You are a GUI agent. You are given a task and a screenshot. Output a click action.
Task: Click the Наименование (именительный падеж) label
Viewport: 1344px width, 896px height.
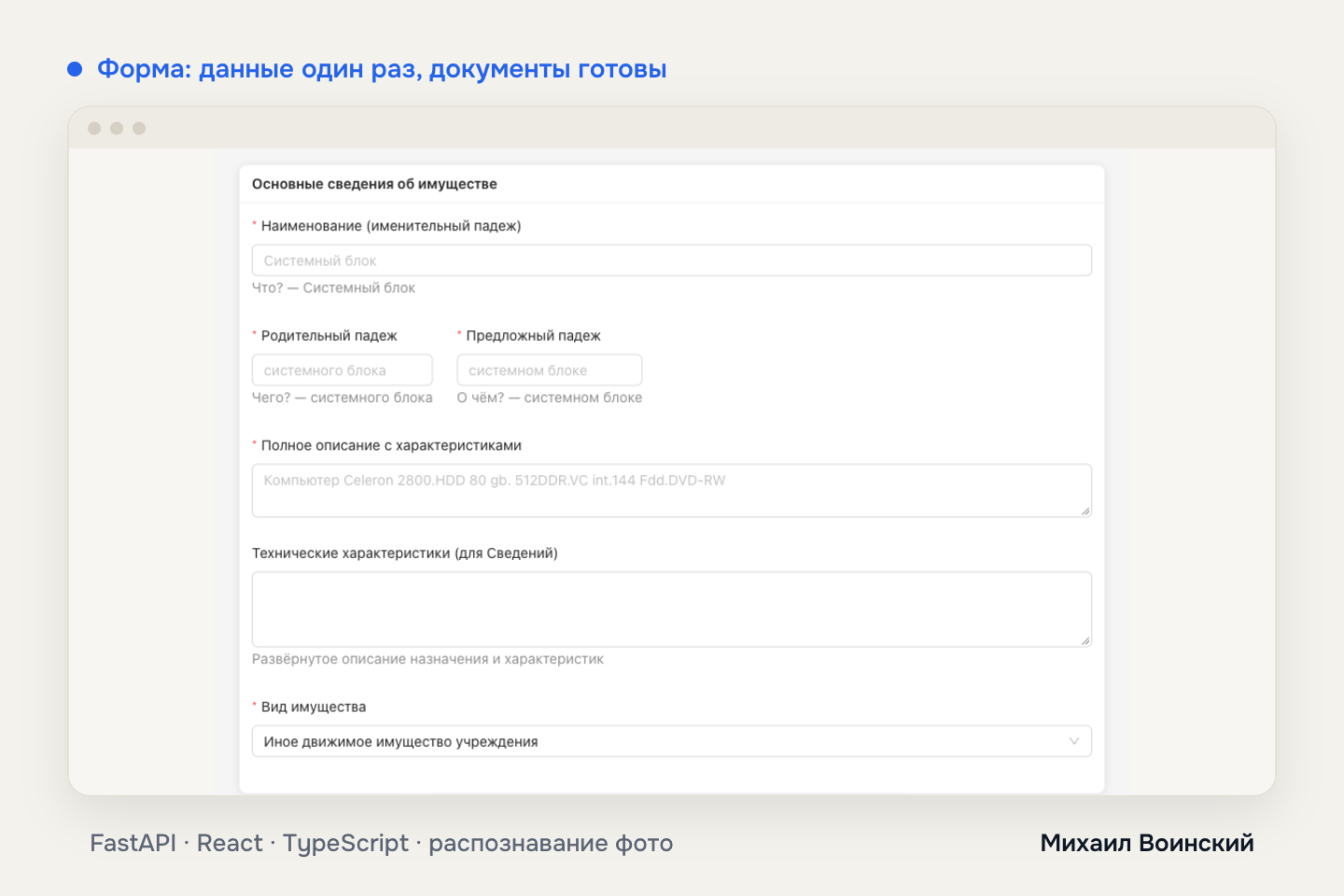[x=391, y=226]
